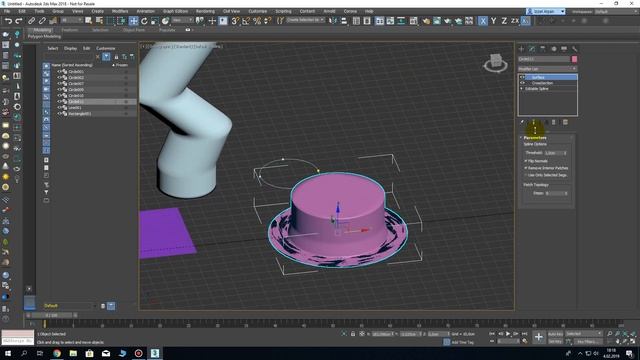640x360 pixels.
Task: Open the Create Selection Set dropdown
Action: (305, 20)
